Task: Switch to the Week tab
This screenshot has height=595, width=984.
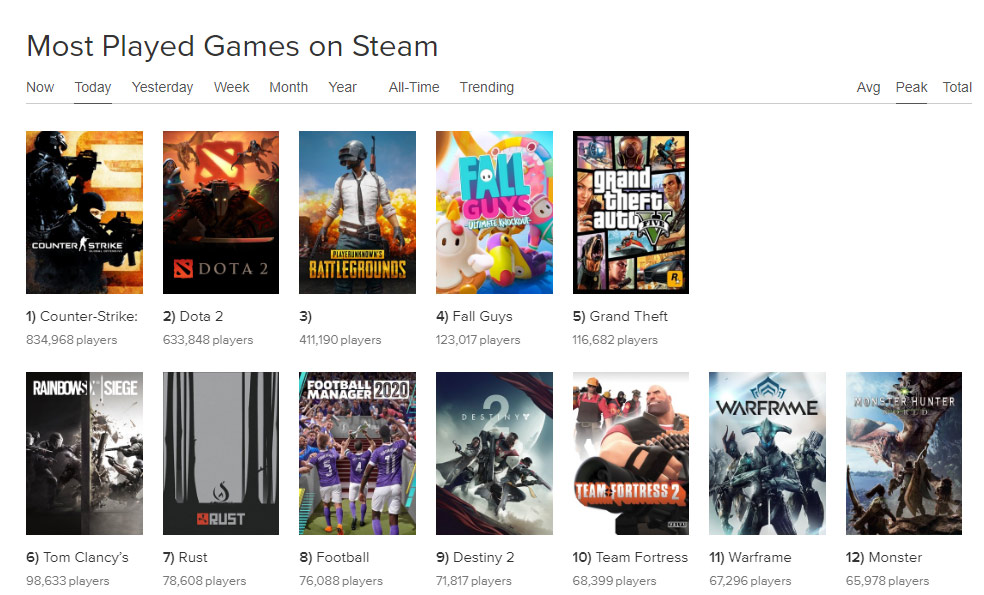Action: (x=232, y=87)
